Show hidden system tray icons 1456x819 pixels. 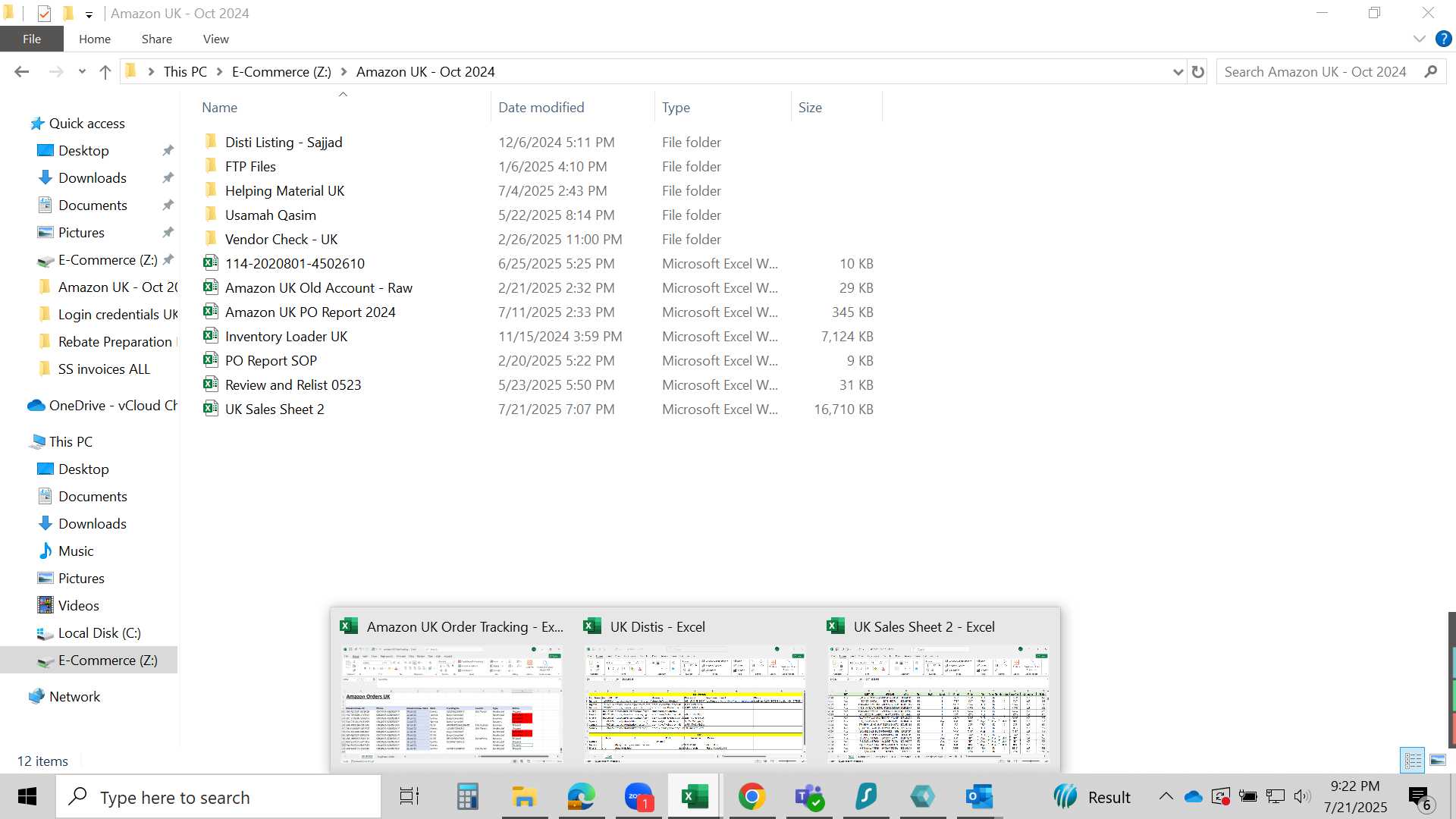pos(1166,796)
